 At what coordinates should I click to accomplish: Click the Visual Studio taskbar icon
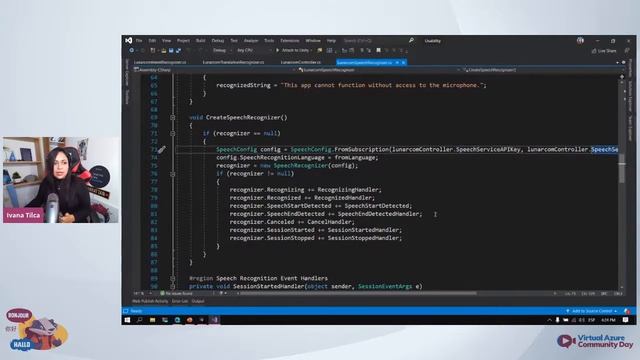pos(215,320)
